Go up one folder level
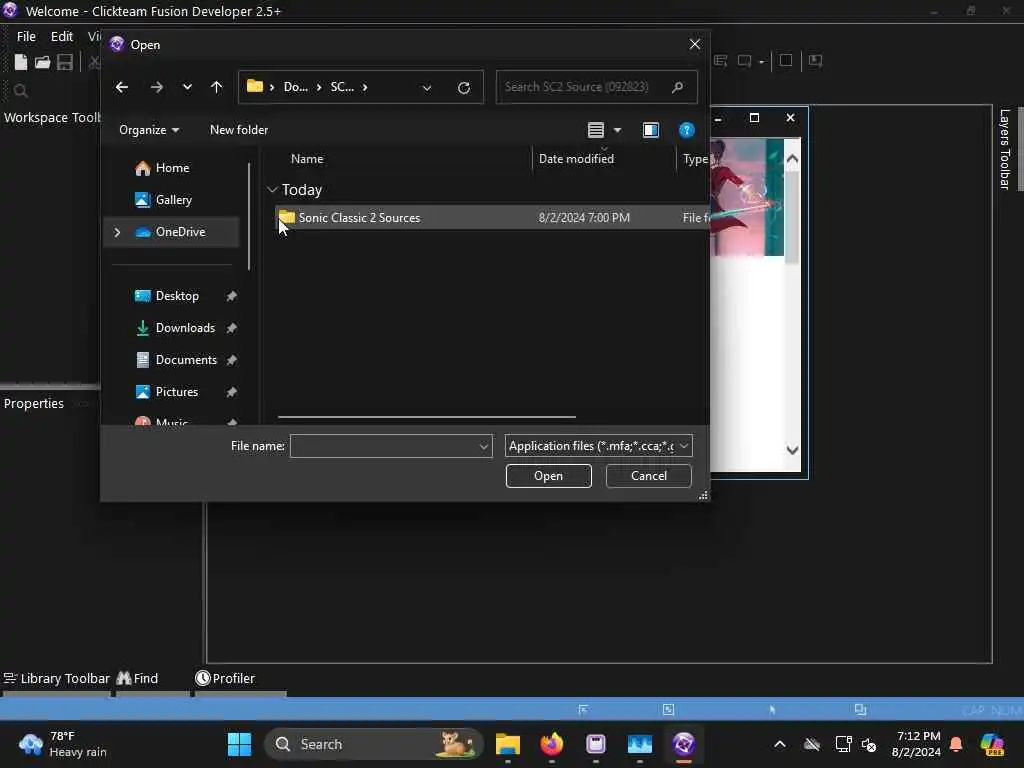Image resolution: width=1024 pixels, height=768 pixels. [217, 87]
